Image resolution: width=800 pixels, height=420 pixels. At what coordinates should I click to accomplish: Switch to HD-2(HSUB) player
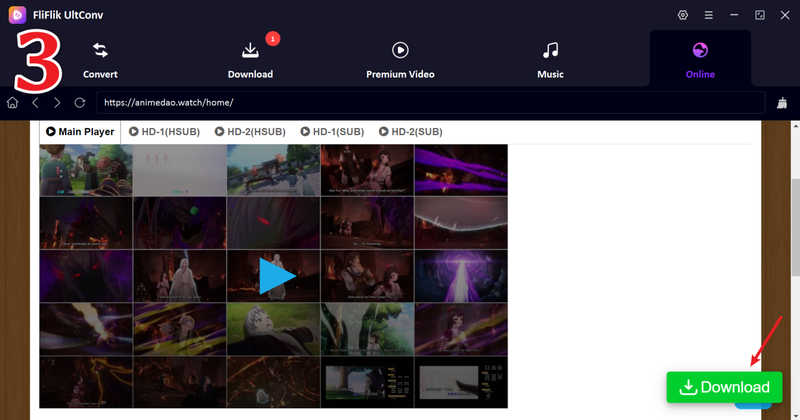pyautogui.click(x=250, y=132)
